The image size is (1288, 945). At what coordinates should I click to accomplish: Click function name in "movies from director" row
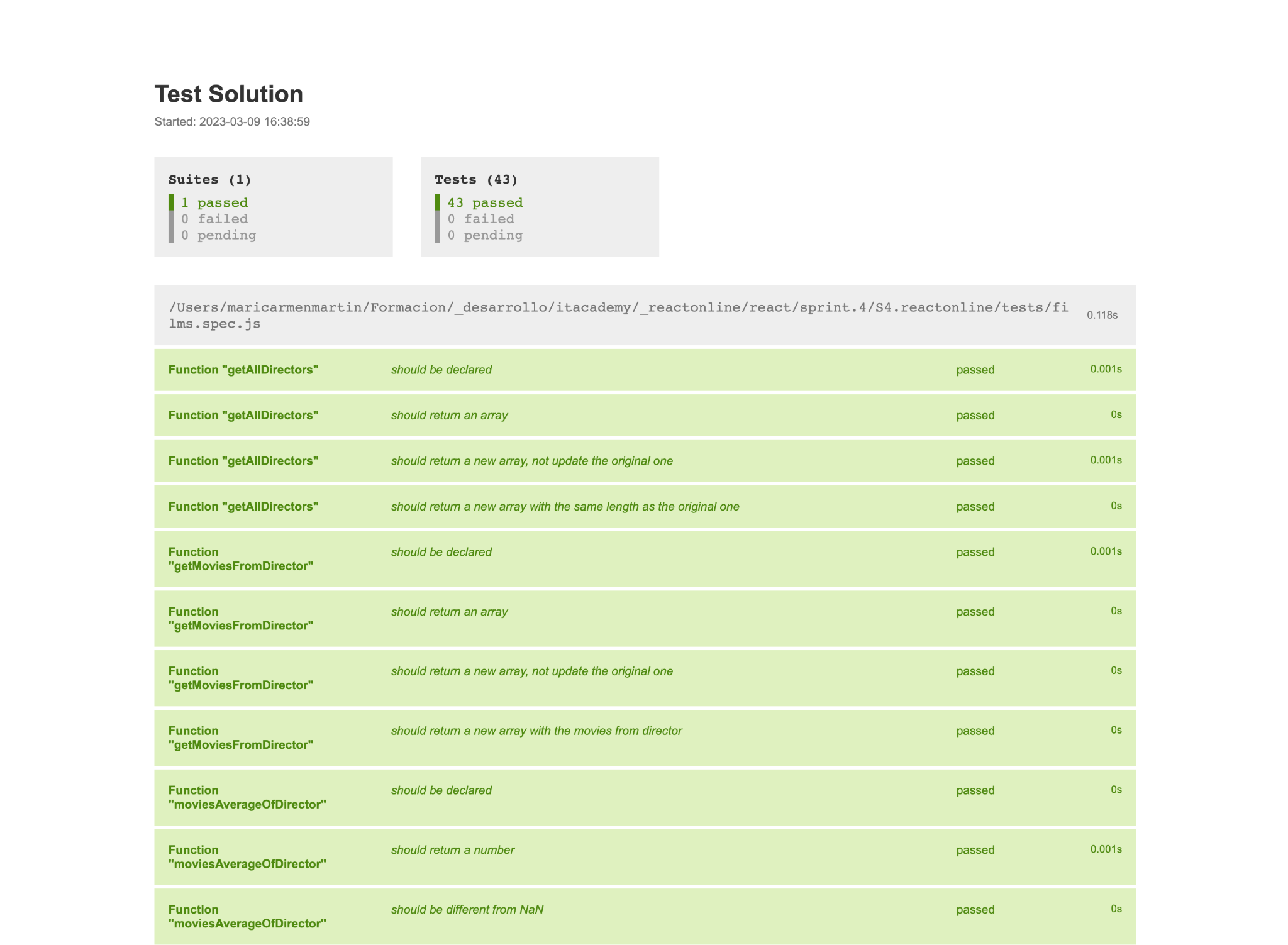pyautogui.click(x=241, y=738)
